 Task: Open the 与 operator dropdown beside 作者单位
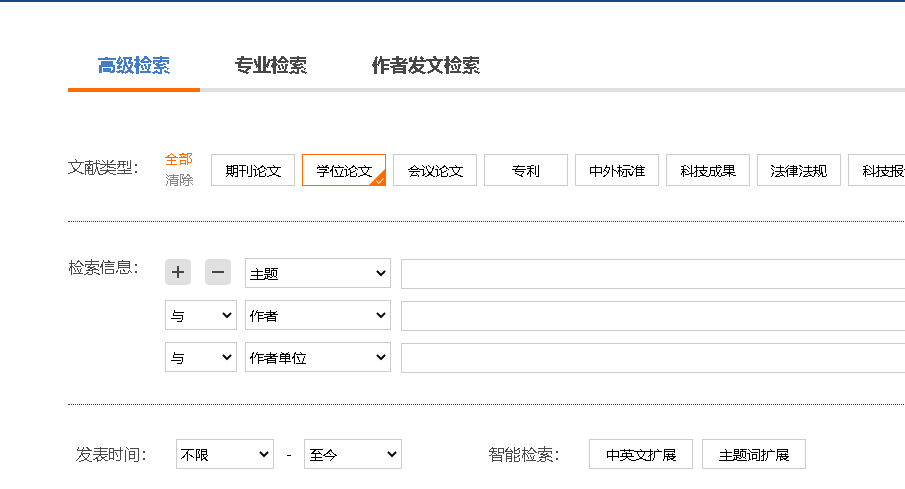tap(201, 357)
